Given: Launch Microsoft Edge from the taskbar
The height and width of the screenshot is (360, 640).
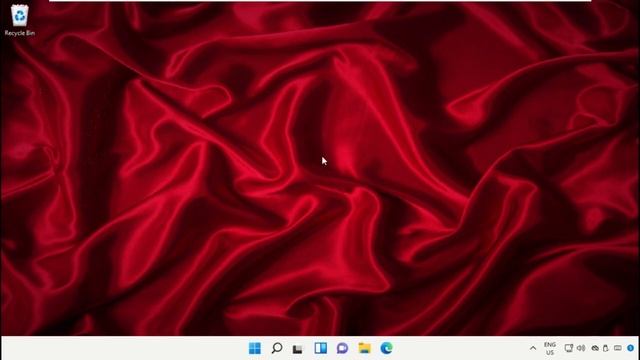Looking at the screenshot, I should click(386, 348).
